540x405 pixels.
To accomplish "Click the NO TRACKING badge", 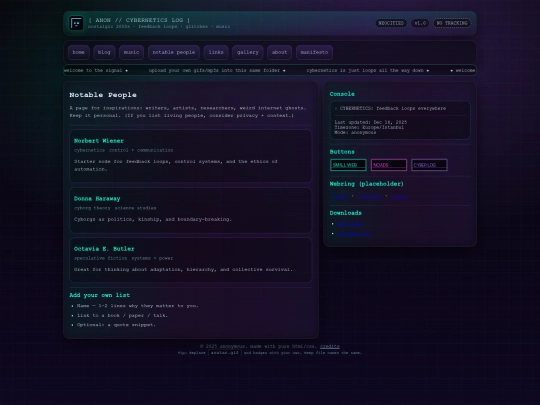I will (x=452, y=23).
